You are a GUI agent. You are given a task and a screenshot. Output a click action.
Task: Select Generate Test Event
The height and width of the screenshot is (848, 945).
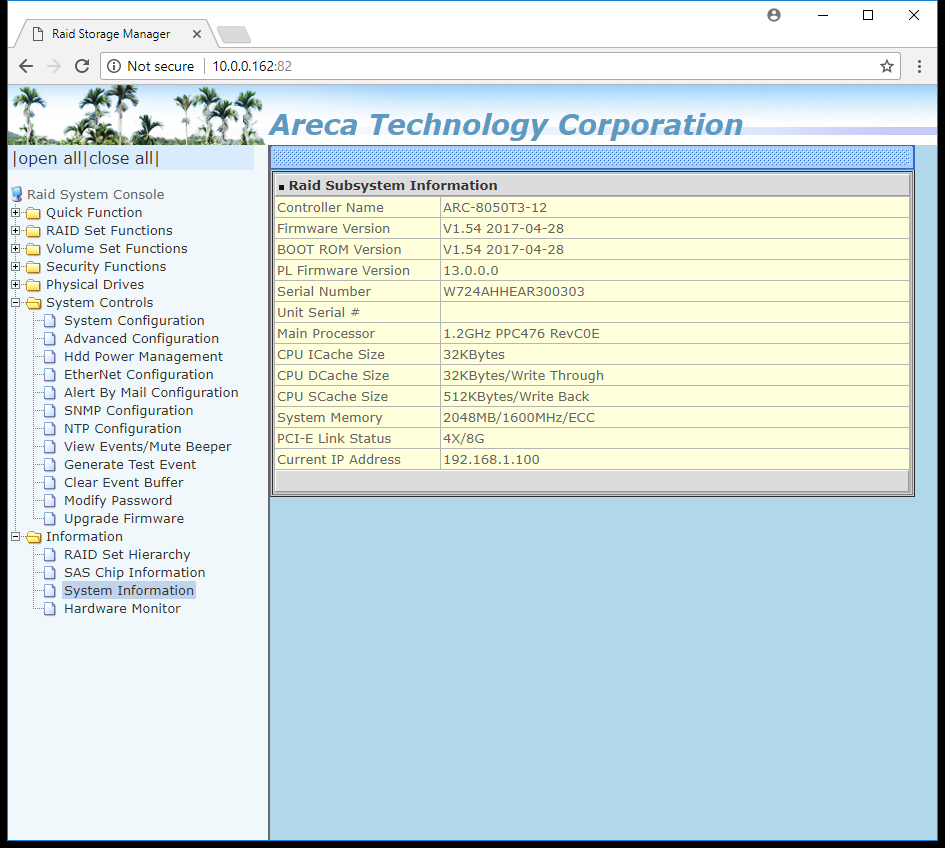(x=130, y=465)
